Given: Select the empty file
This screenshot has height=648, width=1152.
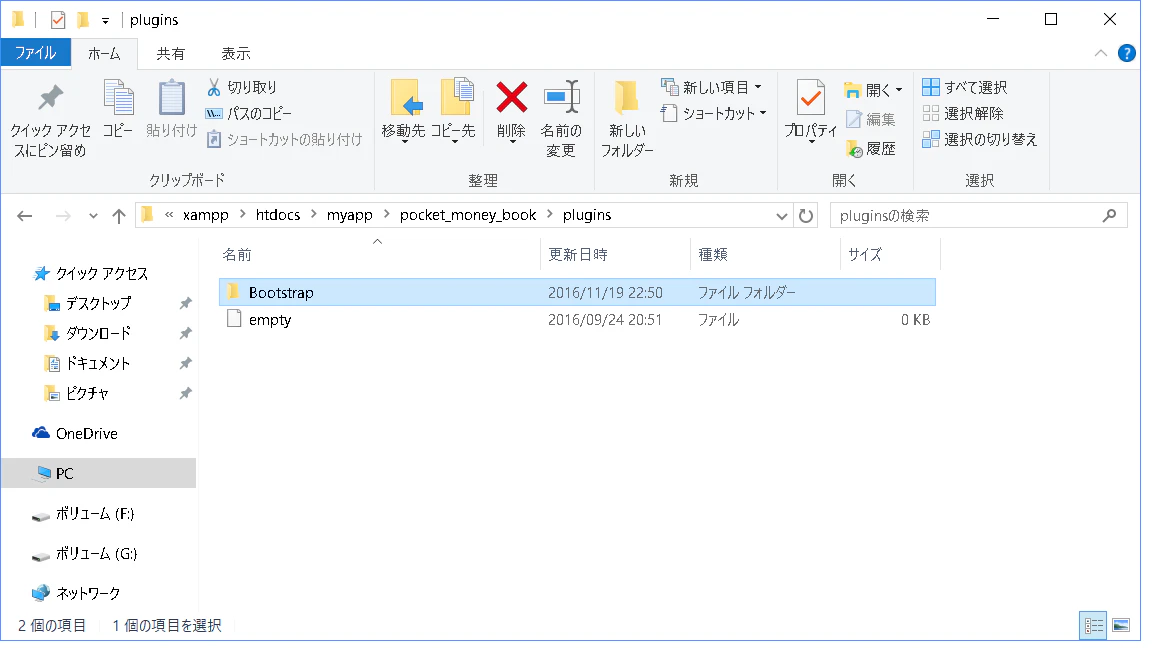Looking at the screenshot, I should click(x=577, y=320).
